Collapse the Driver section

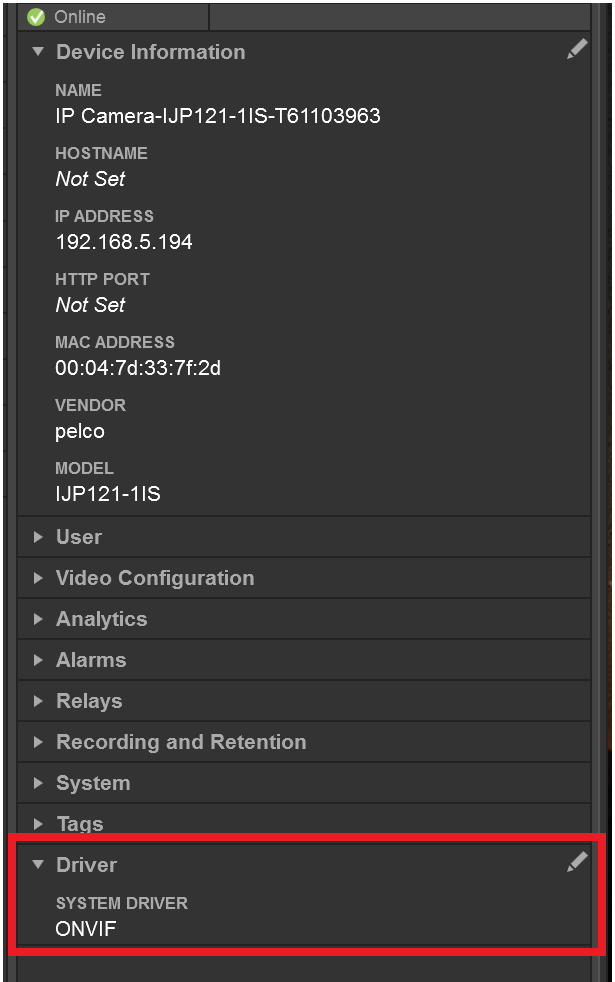click(37, 865)
